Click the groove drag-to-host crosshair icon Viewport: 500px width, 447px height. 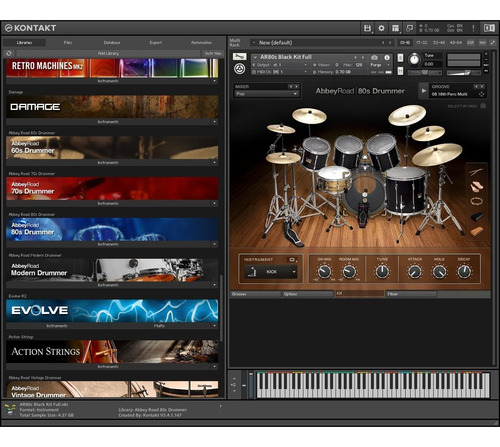coord(481,94)
